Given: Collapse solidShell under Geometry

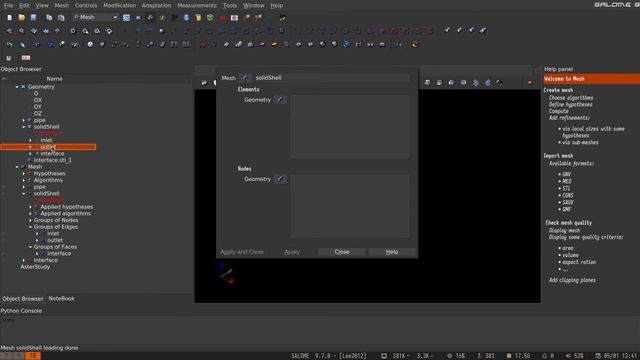Looking at the screenshot, I should 24,127.
